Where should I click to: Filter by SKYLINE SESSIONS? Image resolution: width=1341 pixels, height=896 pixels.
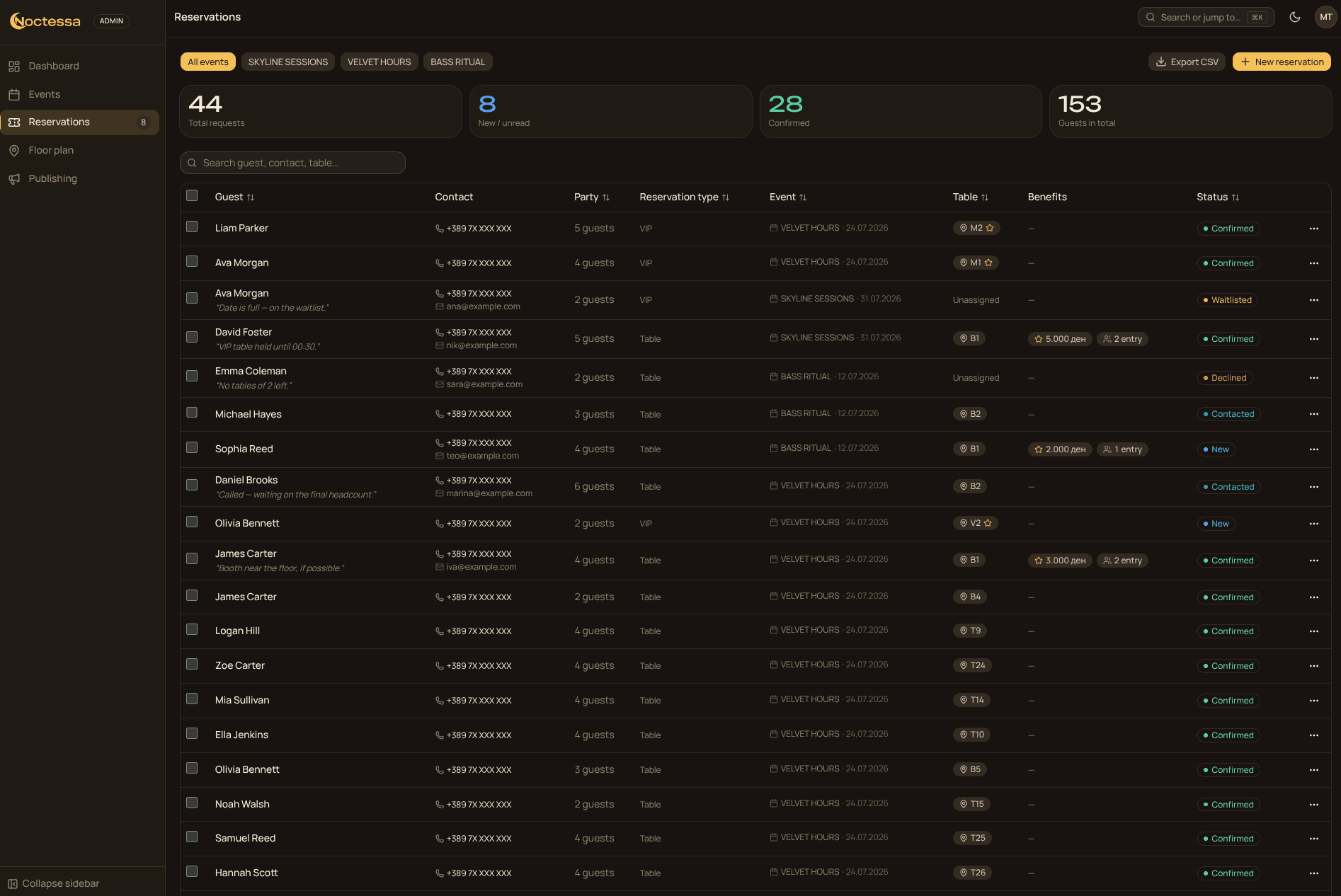click(288, 62)
